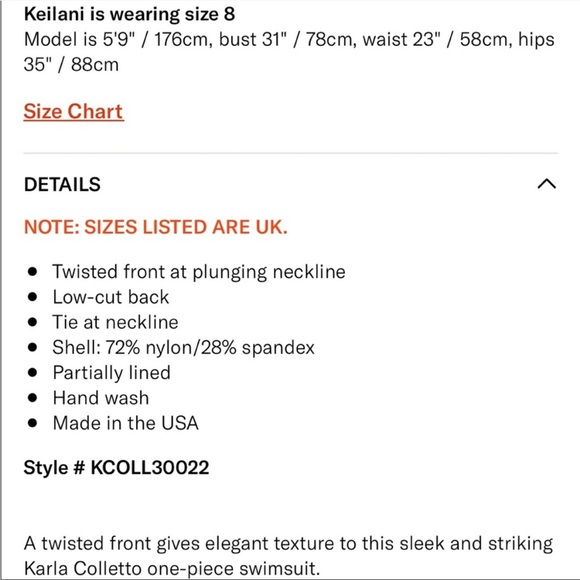Collapse the DETAILS section chevron
Image resolution: width=580 pixels, height=580 pixels.
[x=546, y=184]
